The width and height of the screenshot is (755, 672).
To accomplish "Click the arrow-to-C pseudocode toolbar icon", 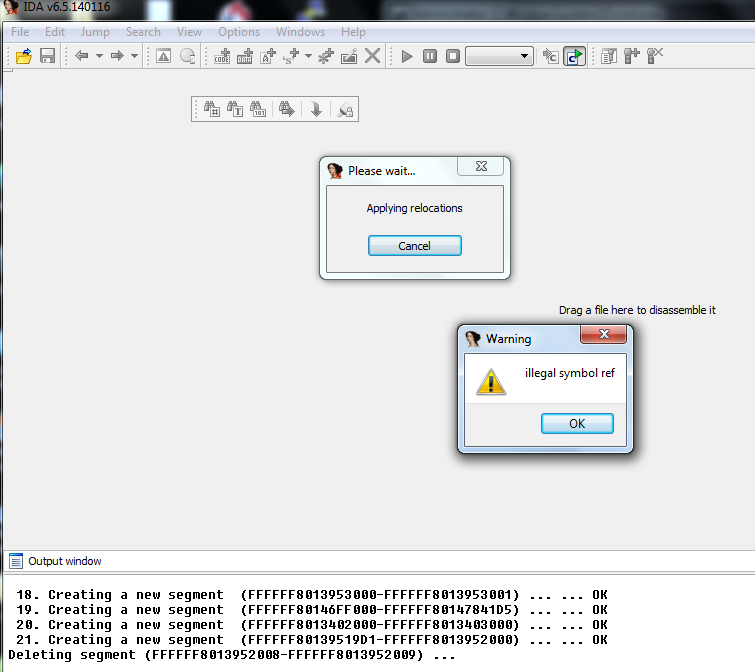I will click(x=550, y=56).
